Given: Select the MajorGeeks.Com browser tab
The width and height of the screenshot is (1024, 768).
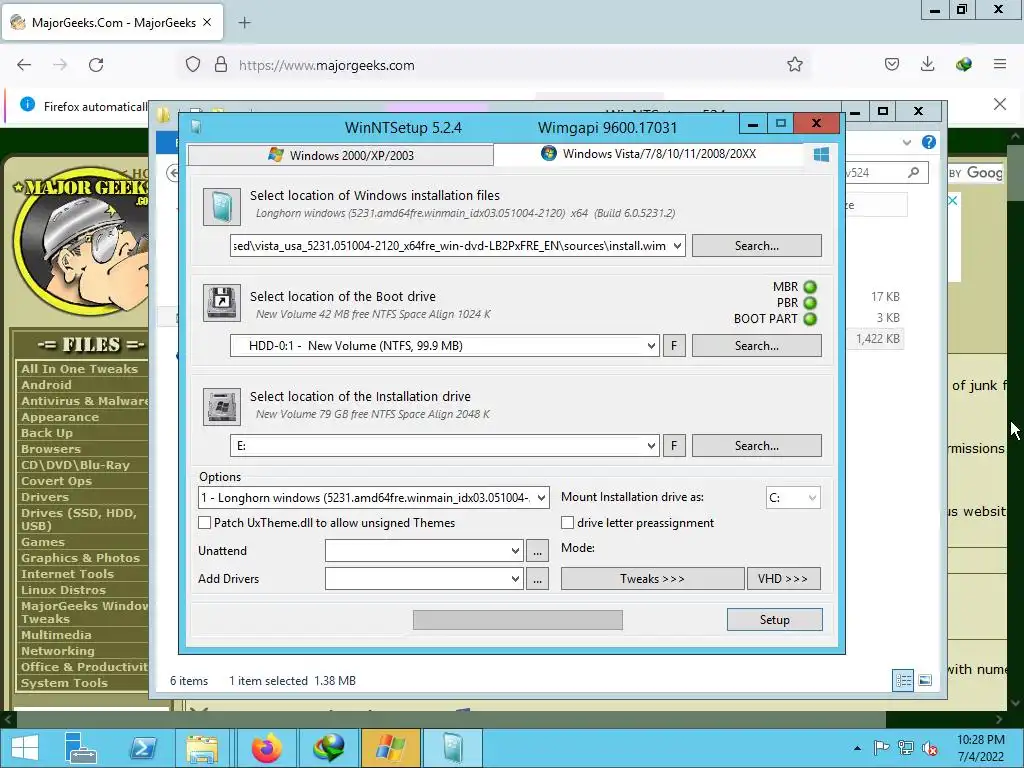Looking at the screenshot, I should 112,22.
